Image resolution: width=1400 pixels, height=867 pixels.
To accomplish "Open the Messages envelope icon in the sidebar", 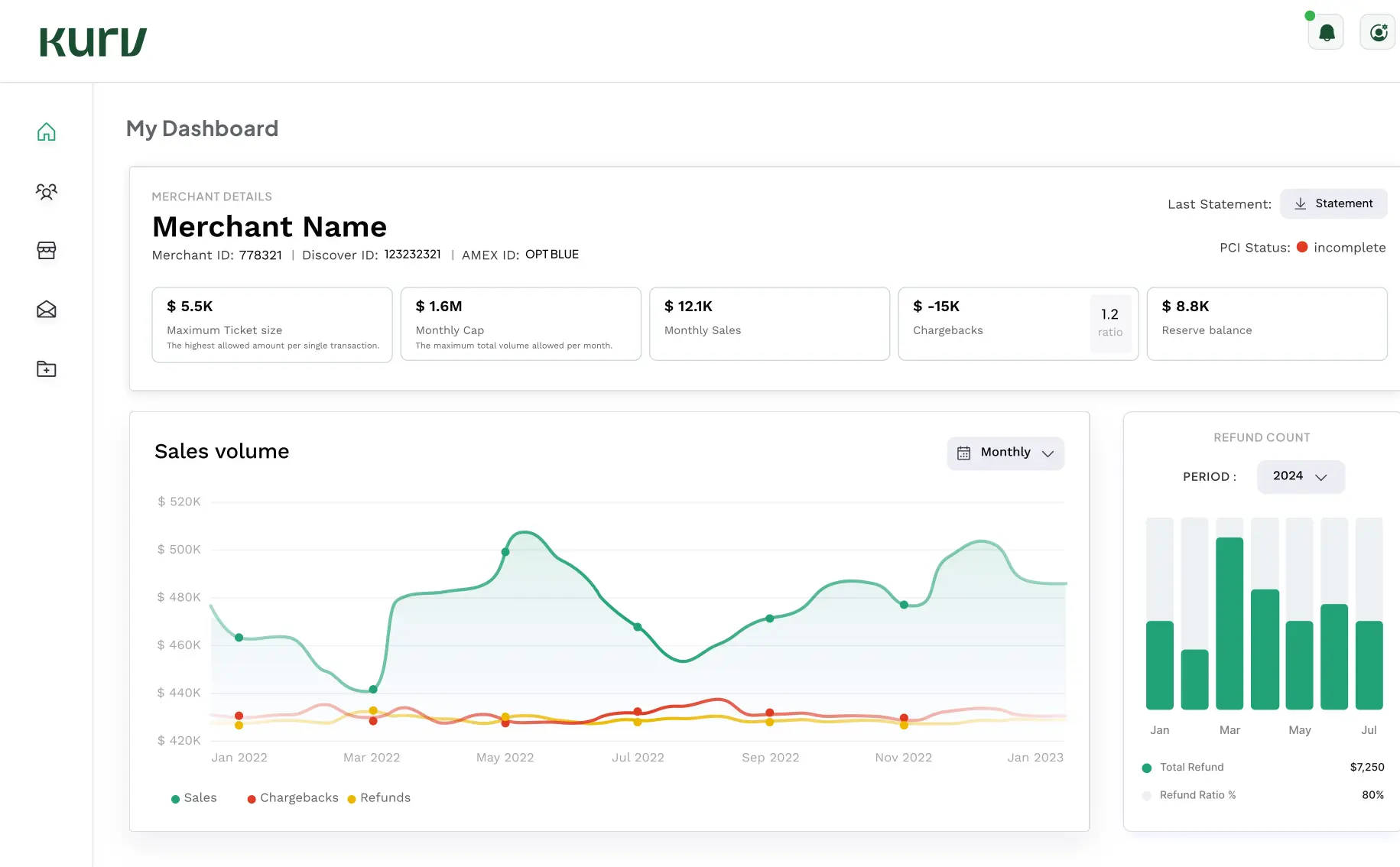I will (47, 310).
